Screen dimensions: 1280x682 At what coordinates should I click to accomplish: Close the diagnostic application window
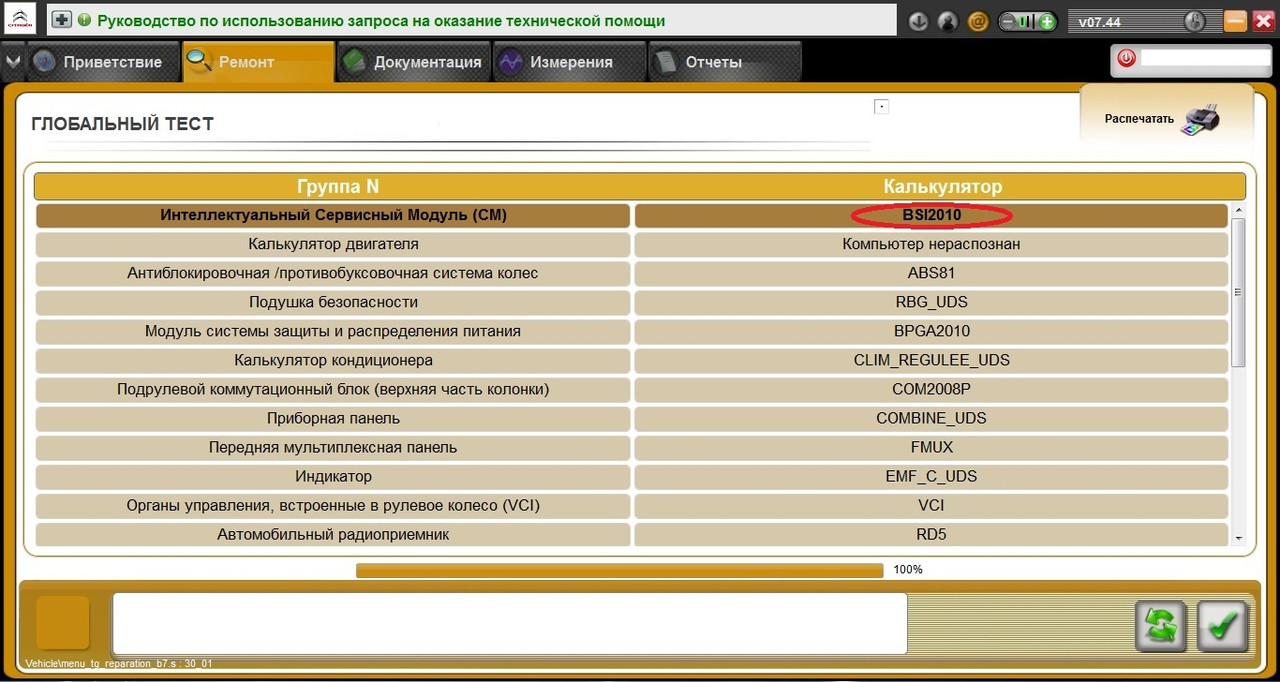pyautogui.click(x=1262, y=20)
